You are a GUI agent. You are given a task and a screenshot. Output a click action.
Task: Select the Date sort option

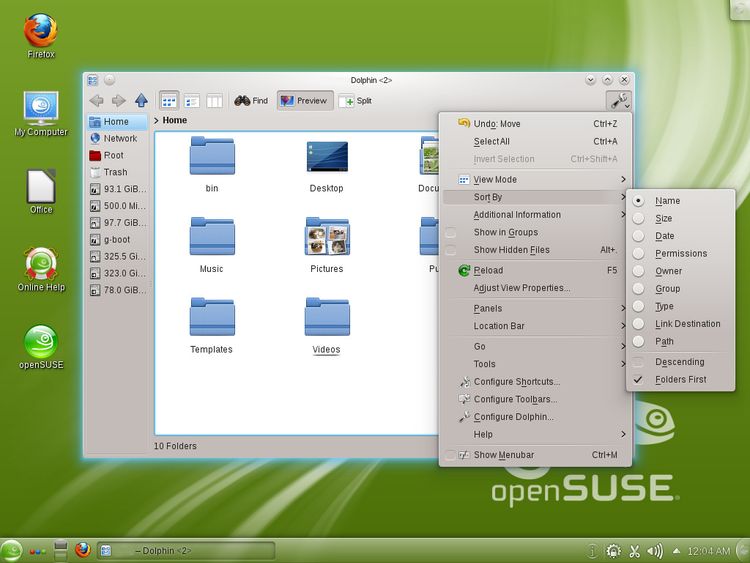click(638, 236)
